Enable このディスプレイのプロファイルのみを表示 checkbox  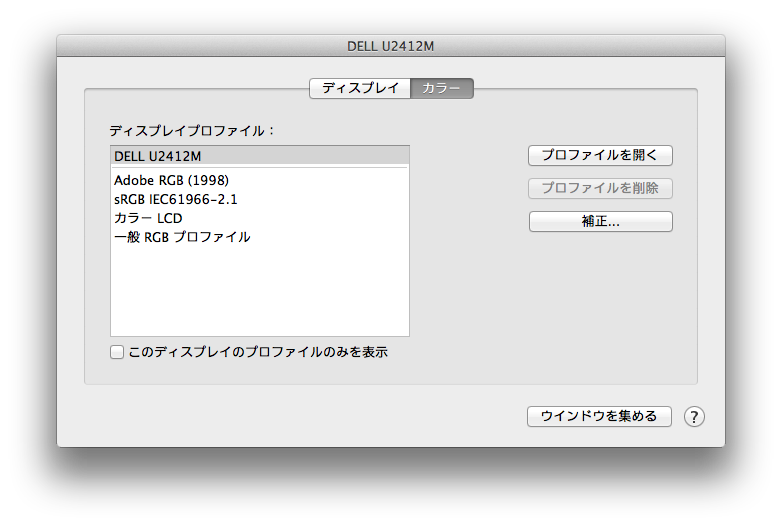[x=117, y=352]
